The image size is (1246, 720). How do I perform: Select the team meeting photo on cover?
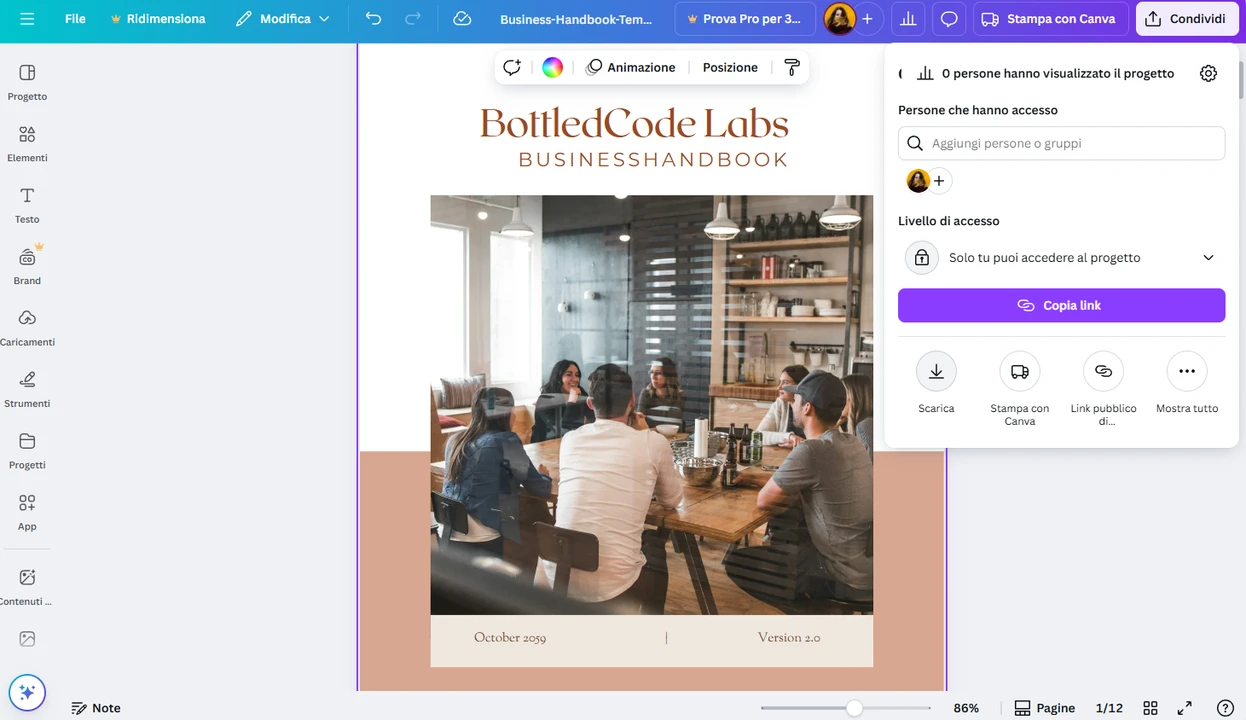click(x=651, y=404)
